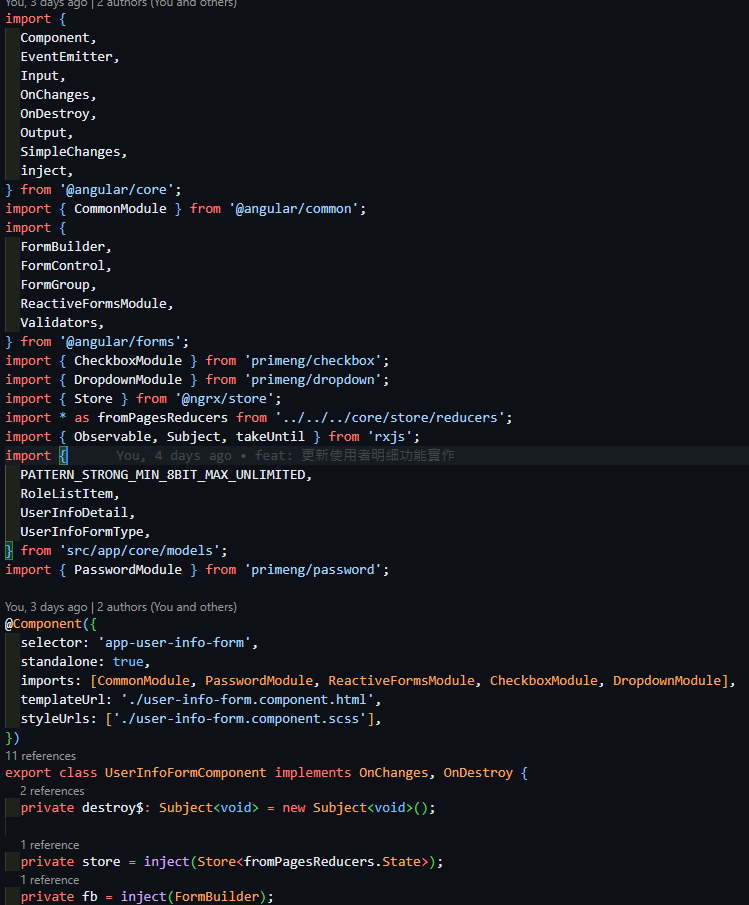Click the 'rxjs' module string

pos(390,436)
